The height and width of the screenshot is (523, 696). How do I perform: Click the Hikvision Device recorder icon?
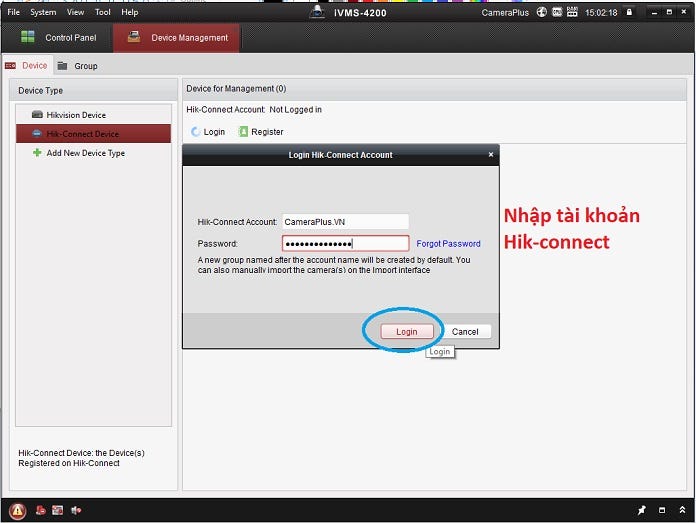(37, 115)
